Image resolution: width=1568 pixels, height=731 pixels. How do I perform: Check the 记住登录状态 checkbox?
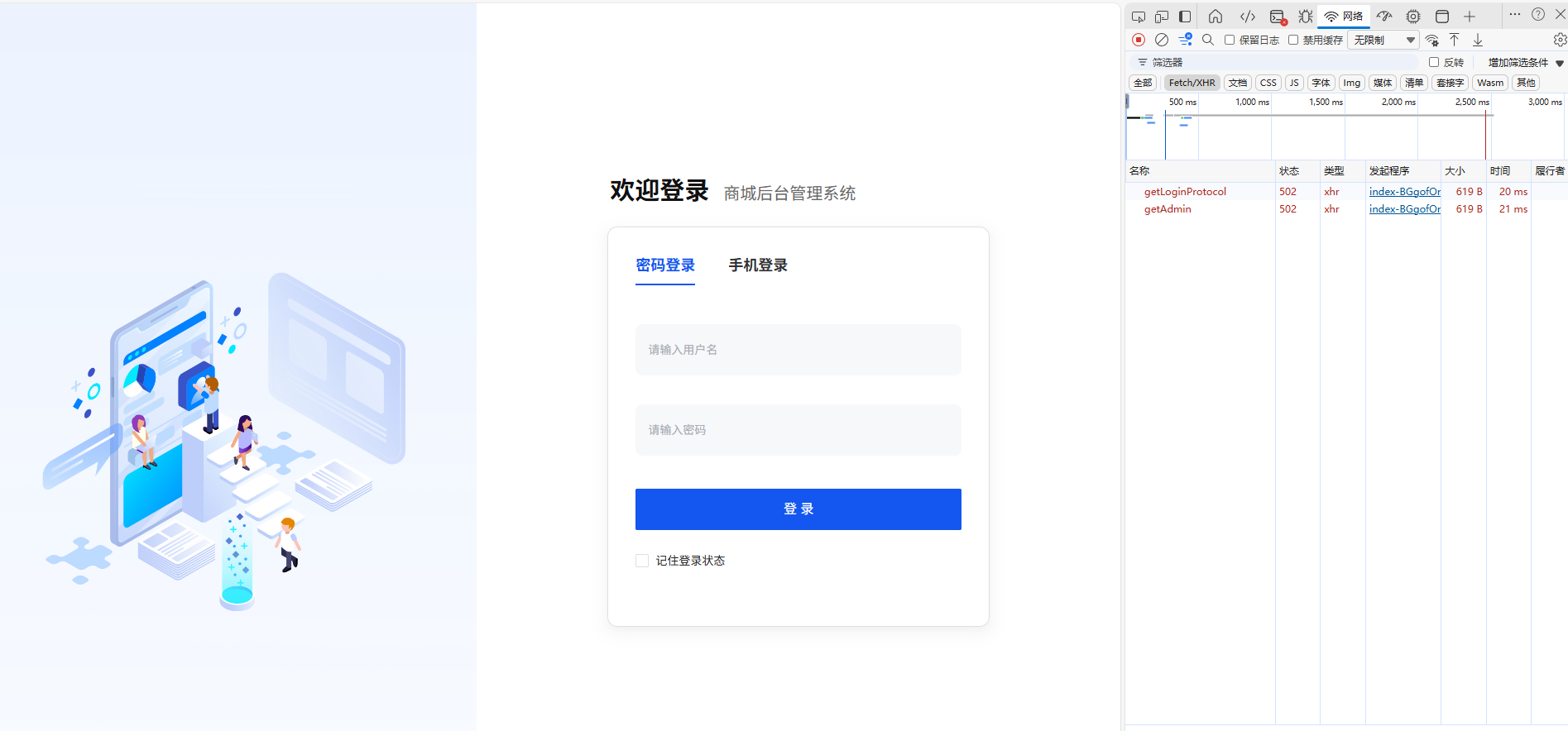click(642, 561)
